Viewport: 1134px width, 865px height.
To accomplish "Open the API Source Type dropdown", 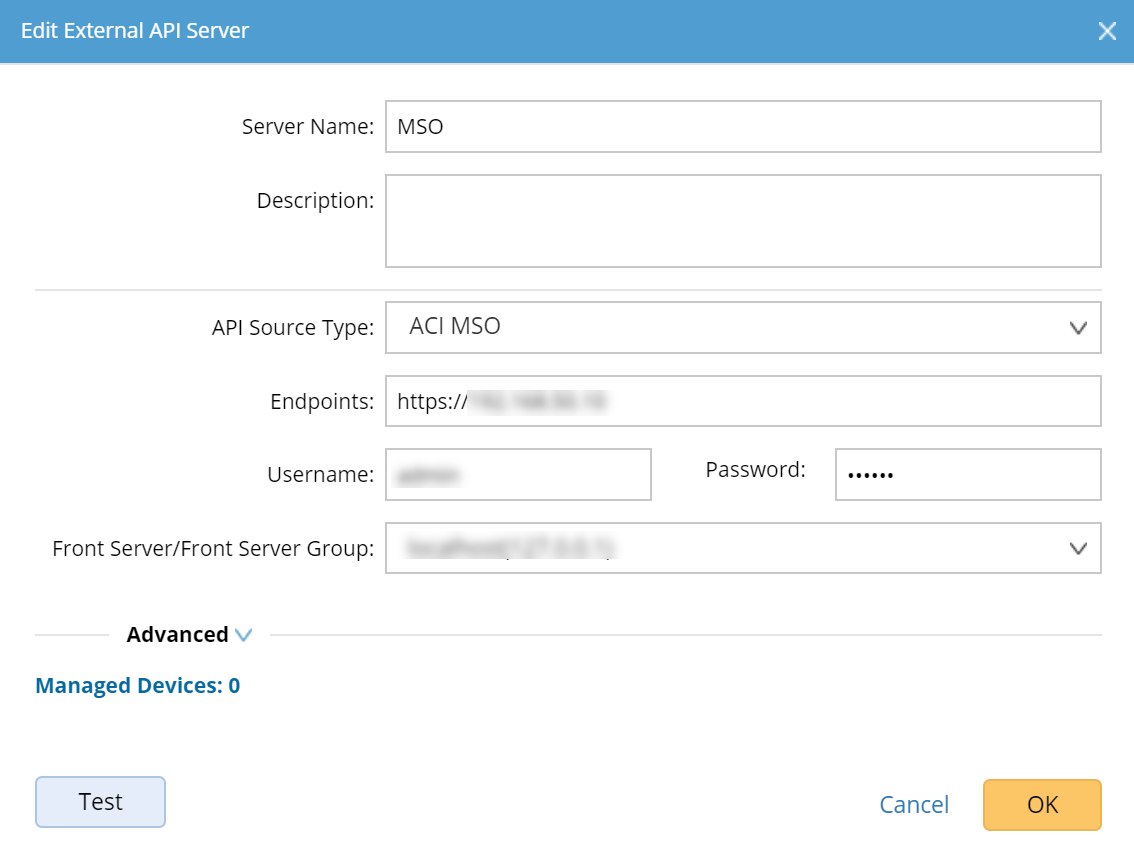I will coord(742,327).
